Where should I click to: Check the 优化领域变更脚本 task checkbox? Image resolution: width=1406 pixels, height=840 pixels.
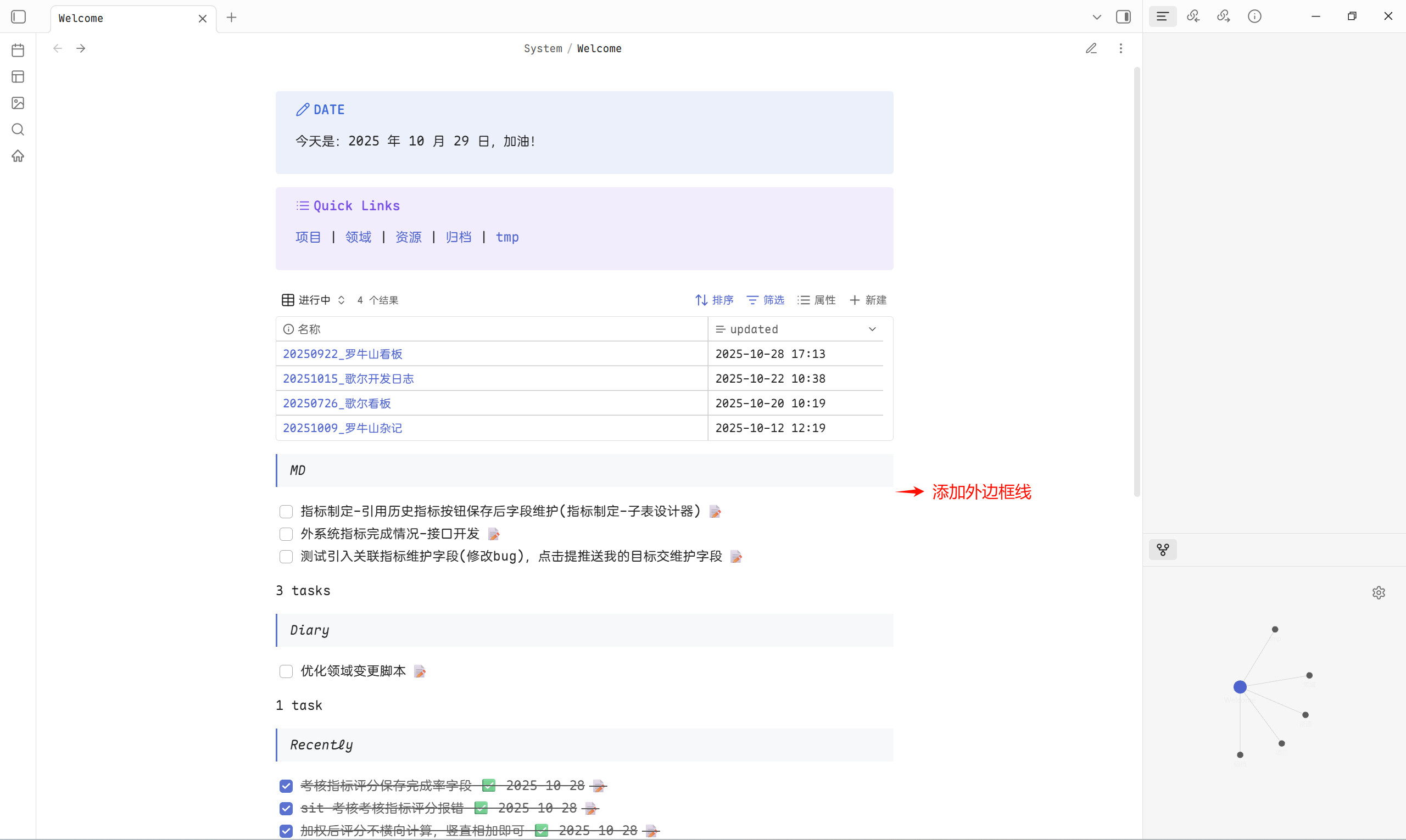tap(286, 671)
